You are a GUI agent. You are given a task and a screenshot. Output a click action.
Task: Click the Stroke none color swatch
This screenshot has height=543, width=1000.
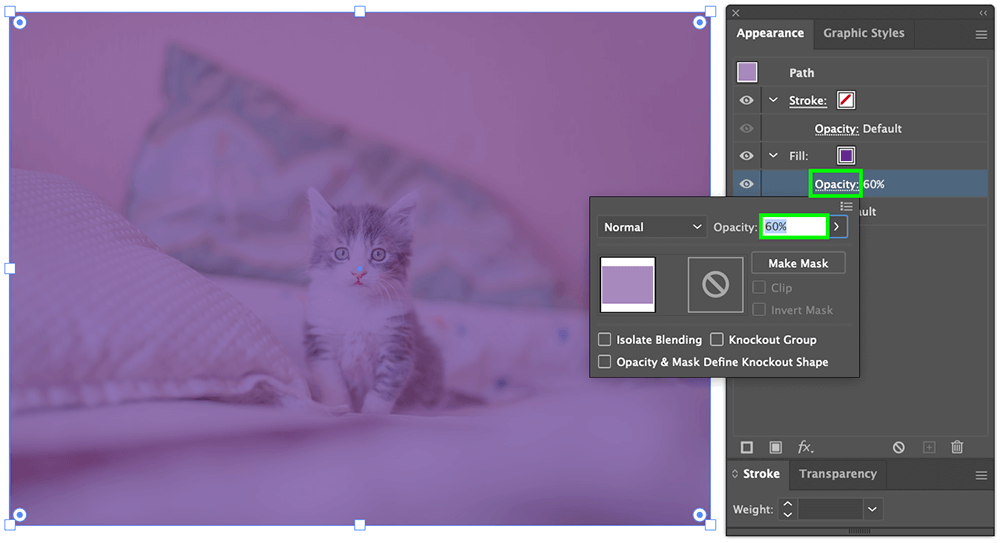(846, 100)
